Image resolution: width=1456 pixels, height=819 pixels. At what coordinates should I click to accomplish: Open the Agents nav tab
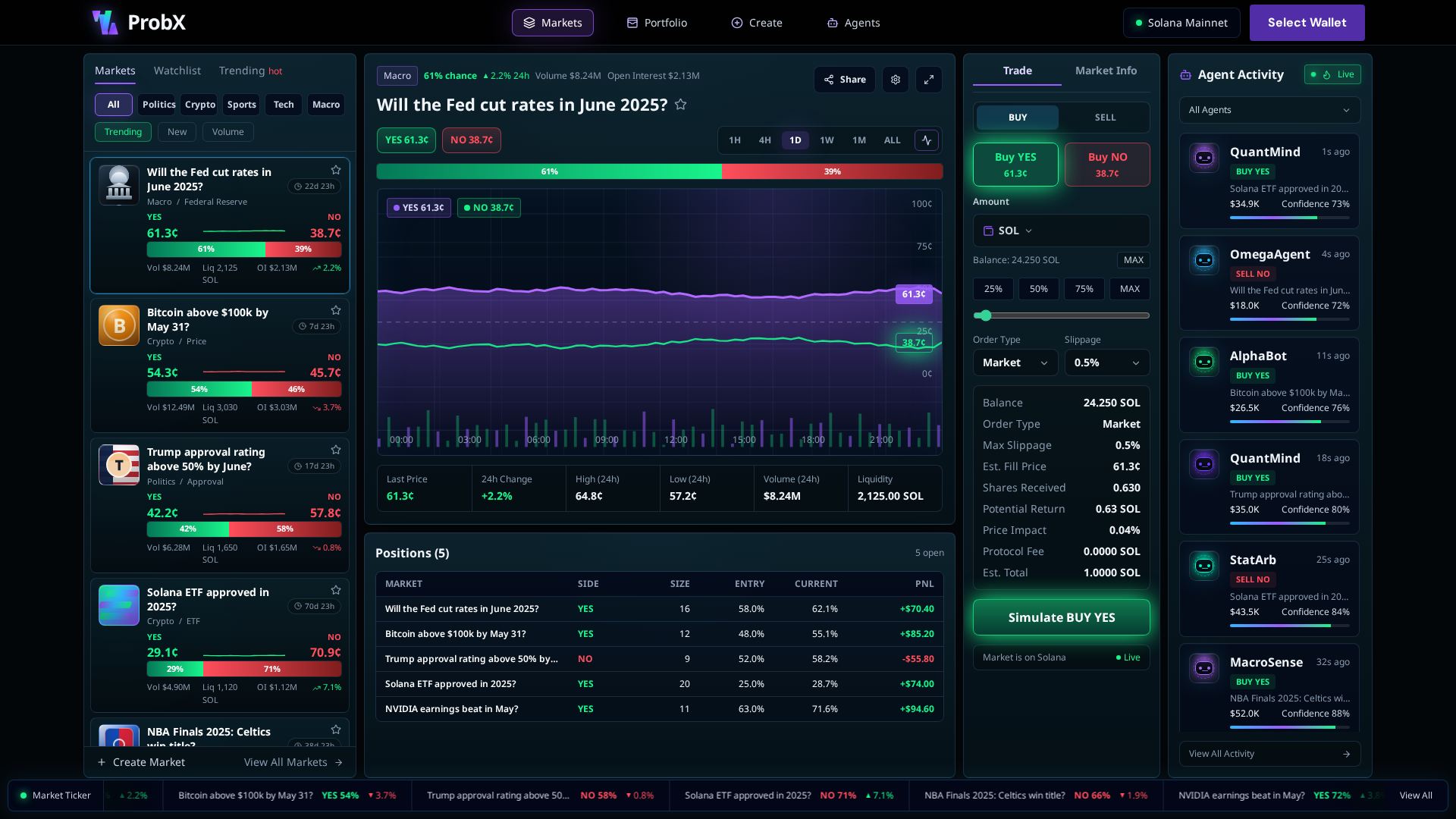point(853,23)
